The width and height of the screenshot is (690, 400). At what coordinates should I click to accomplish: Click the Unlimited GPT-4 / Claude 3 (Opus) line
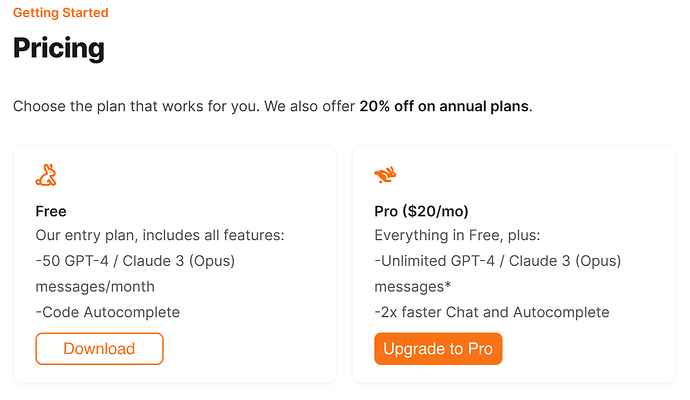pos(498,261)
